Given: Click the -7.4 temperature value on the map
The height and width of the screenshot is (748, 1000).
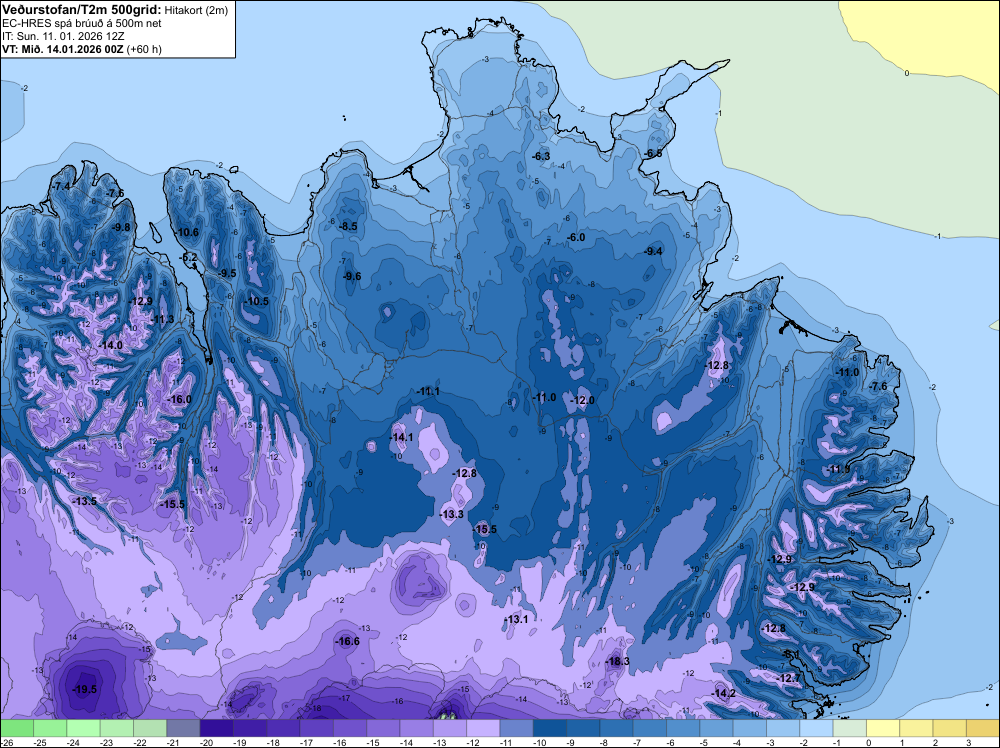Looking at the screenshot, I should pyautogui.click(x=62, y=186).
